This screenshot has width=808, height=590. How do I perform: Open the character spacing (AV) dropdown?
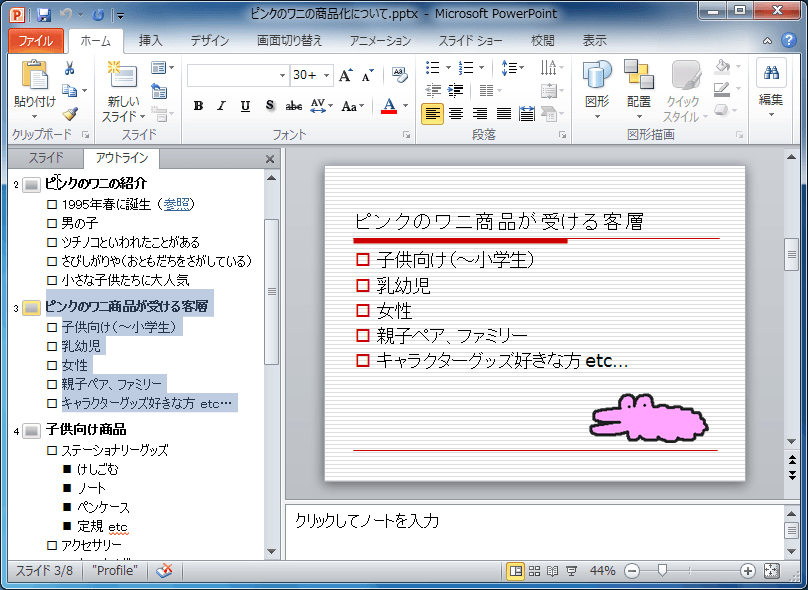point(322,106)
